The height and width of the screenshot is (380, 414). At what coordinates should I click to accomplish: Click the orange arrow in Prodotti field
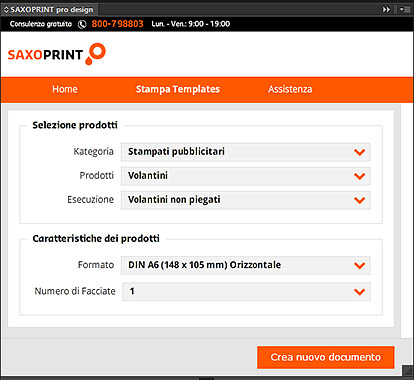tap(359, 176)
